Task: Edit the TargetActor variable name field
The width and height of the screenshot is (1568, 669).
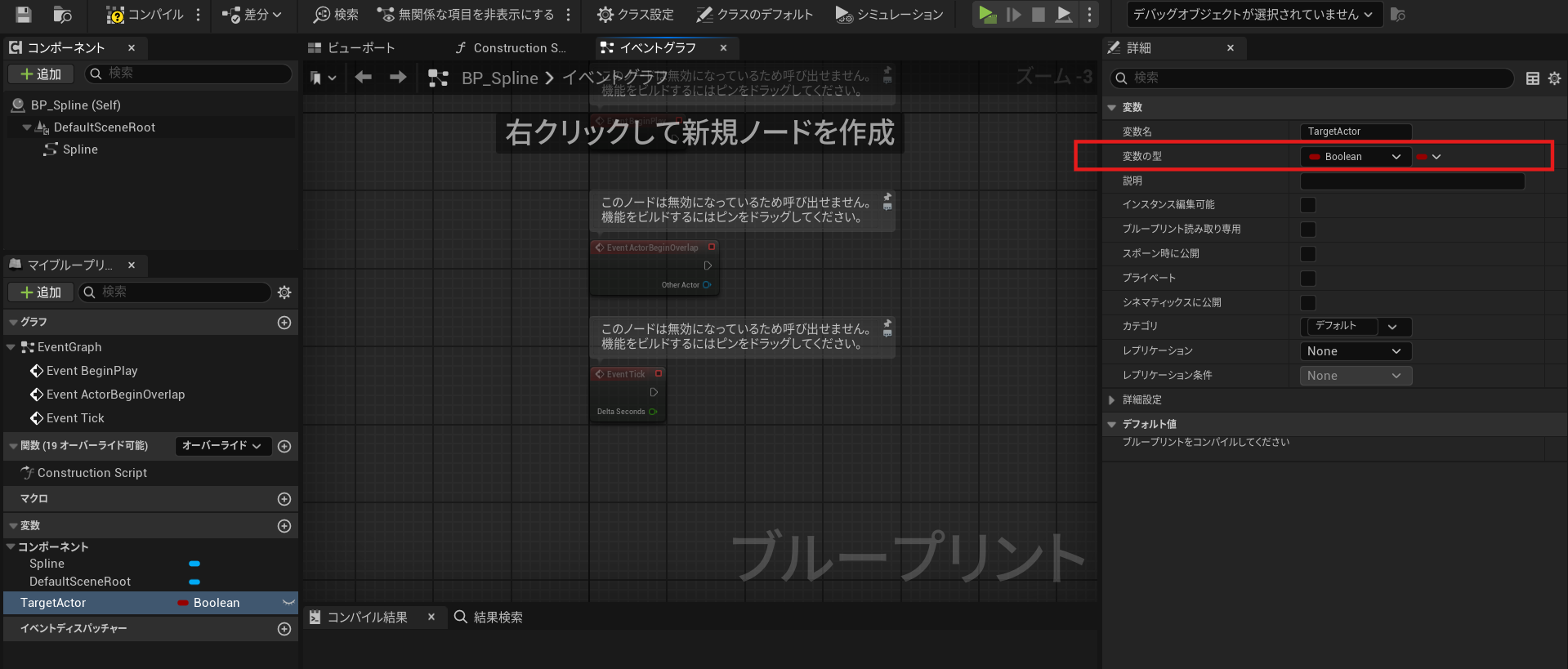Action: 1356,132
